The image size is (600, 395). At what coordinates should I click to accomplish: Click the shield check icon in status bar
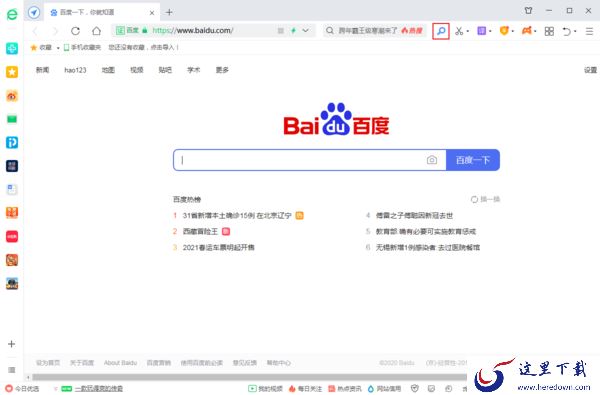click(x=414, y=388)
